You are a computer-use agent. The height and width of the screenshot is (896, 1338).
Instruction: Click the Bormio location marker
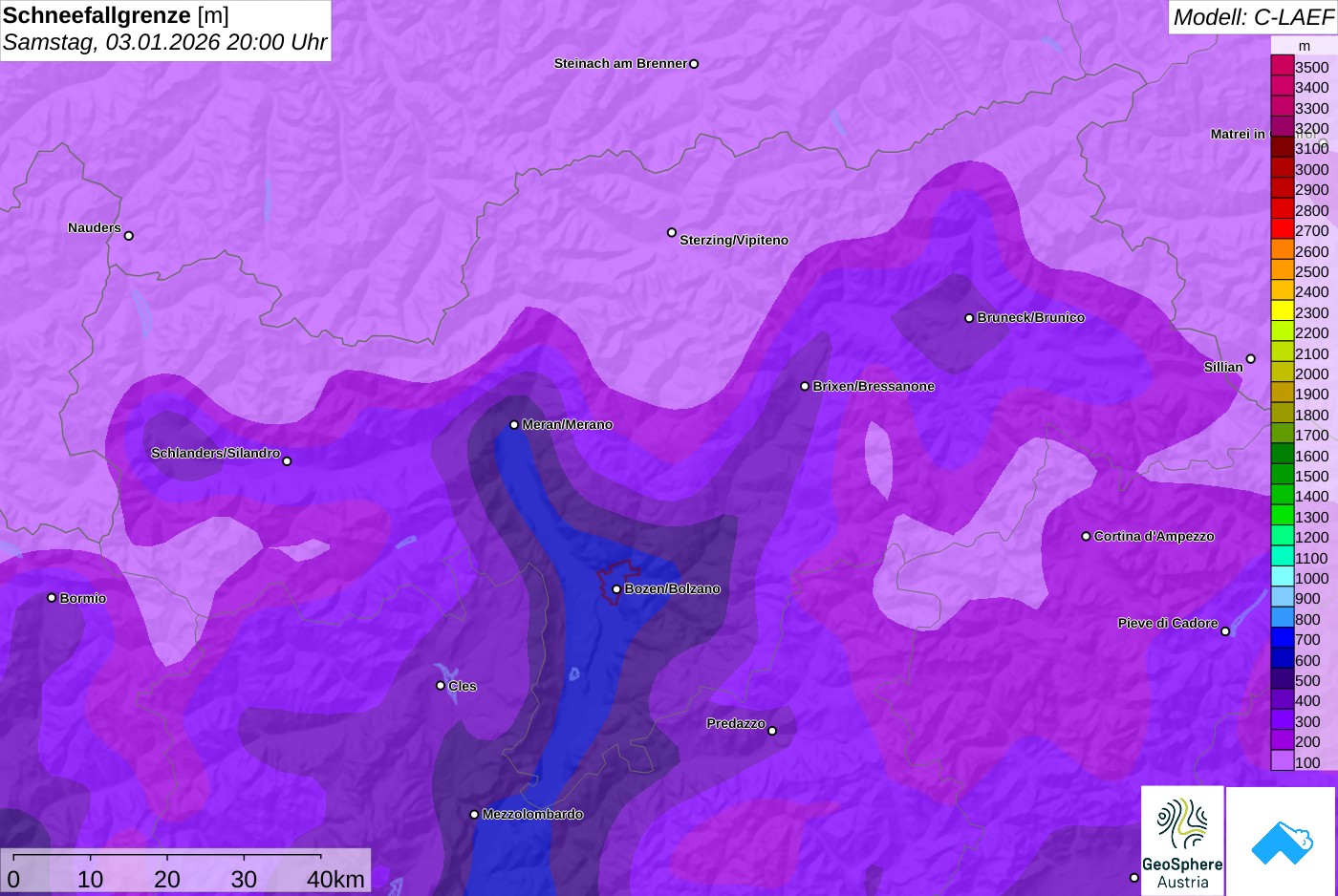[52, 598]
